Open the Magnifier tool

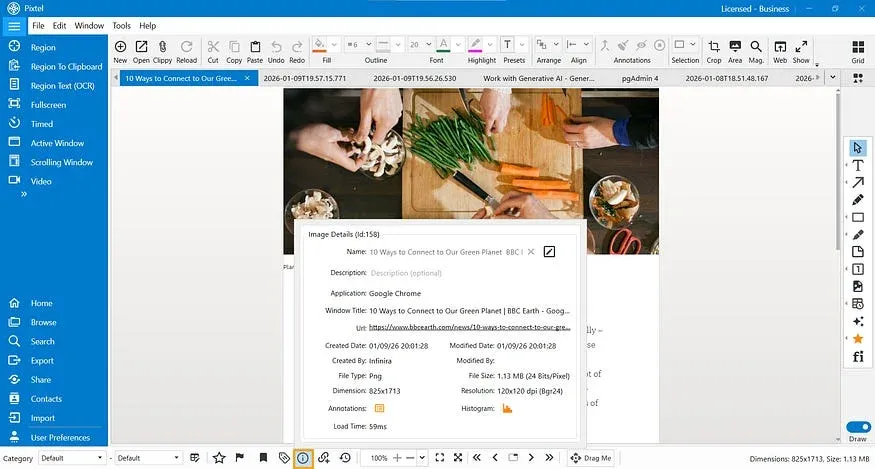click(x=756, y=46)
